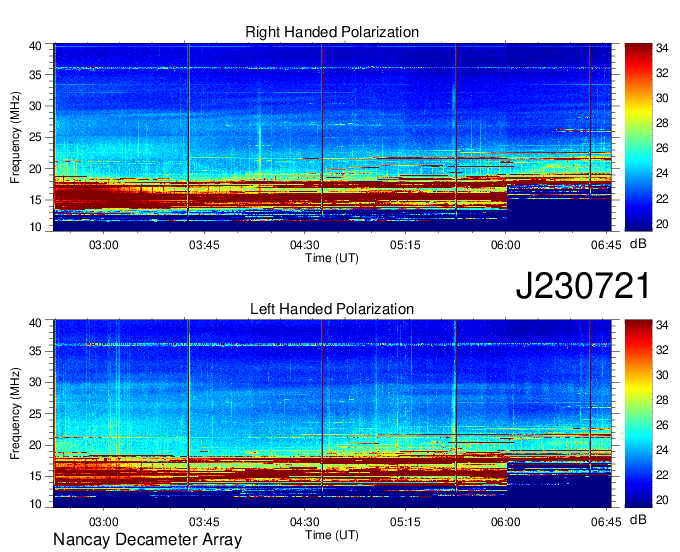Select the J230721 observation label
The height and width of the screenshot is (552, 680).
583,286
